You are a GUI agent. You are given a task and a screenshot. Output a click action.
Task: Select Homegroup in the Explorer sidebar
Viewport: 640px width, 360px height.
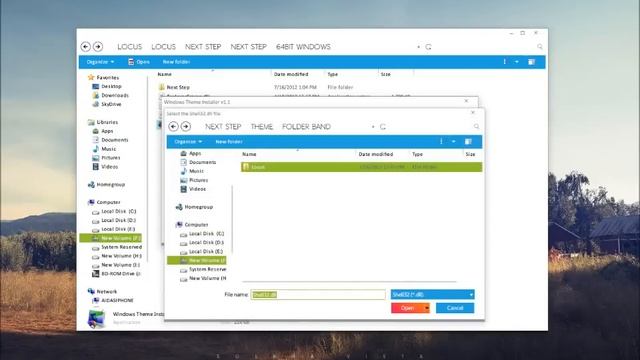(x=107, y=185)
